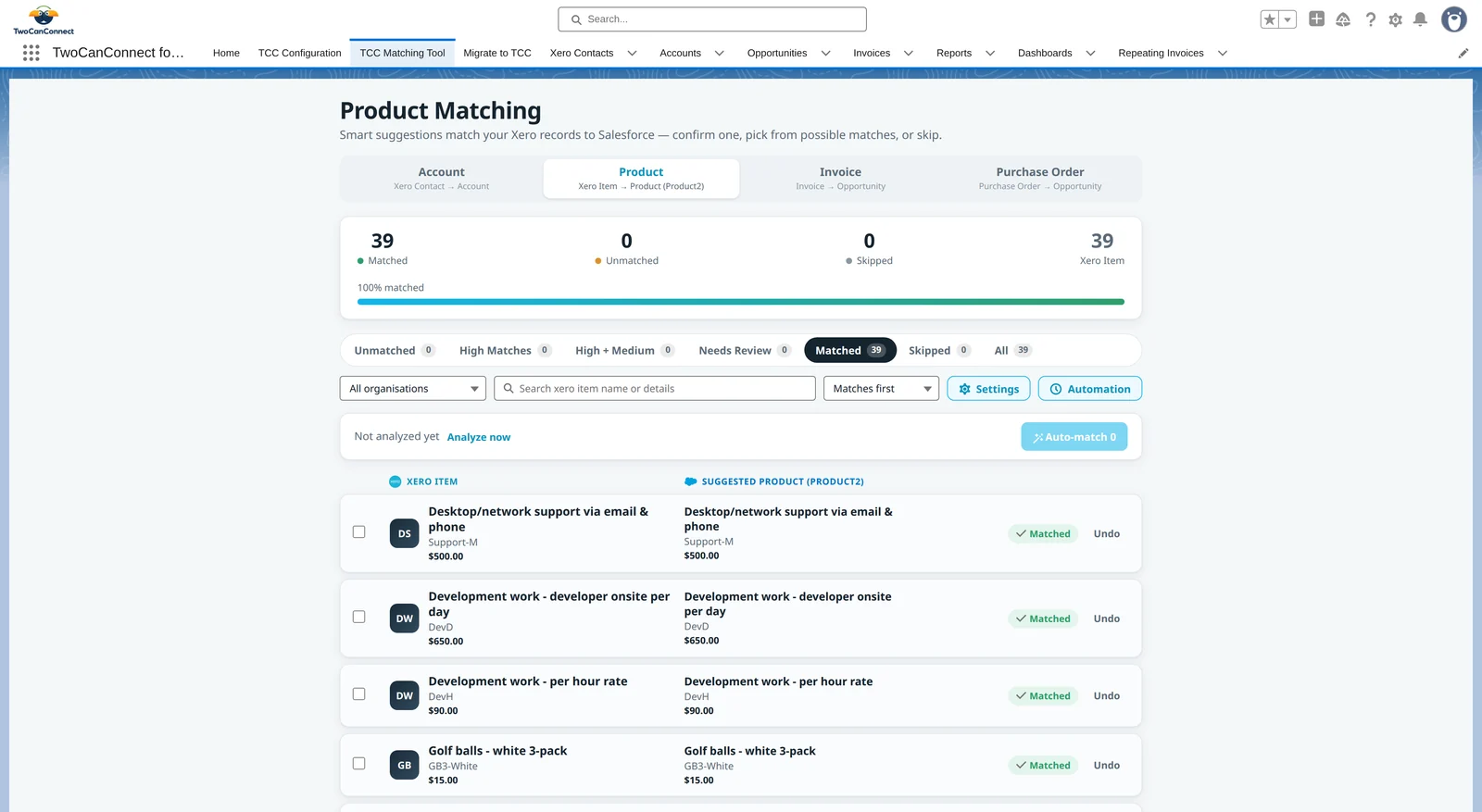Expand the Repeating Invoices nav chevron
1482x812 pixels.
(1223, 53)
